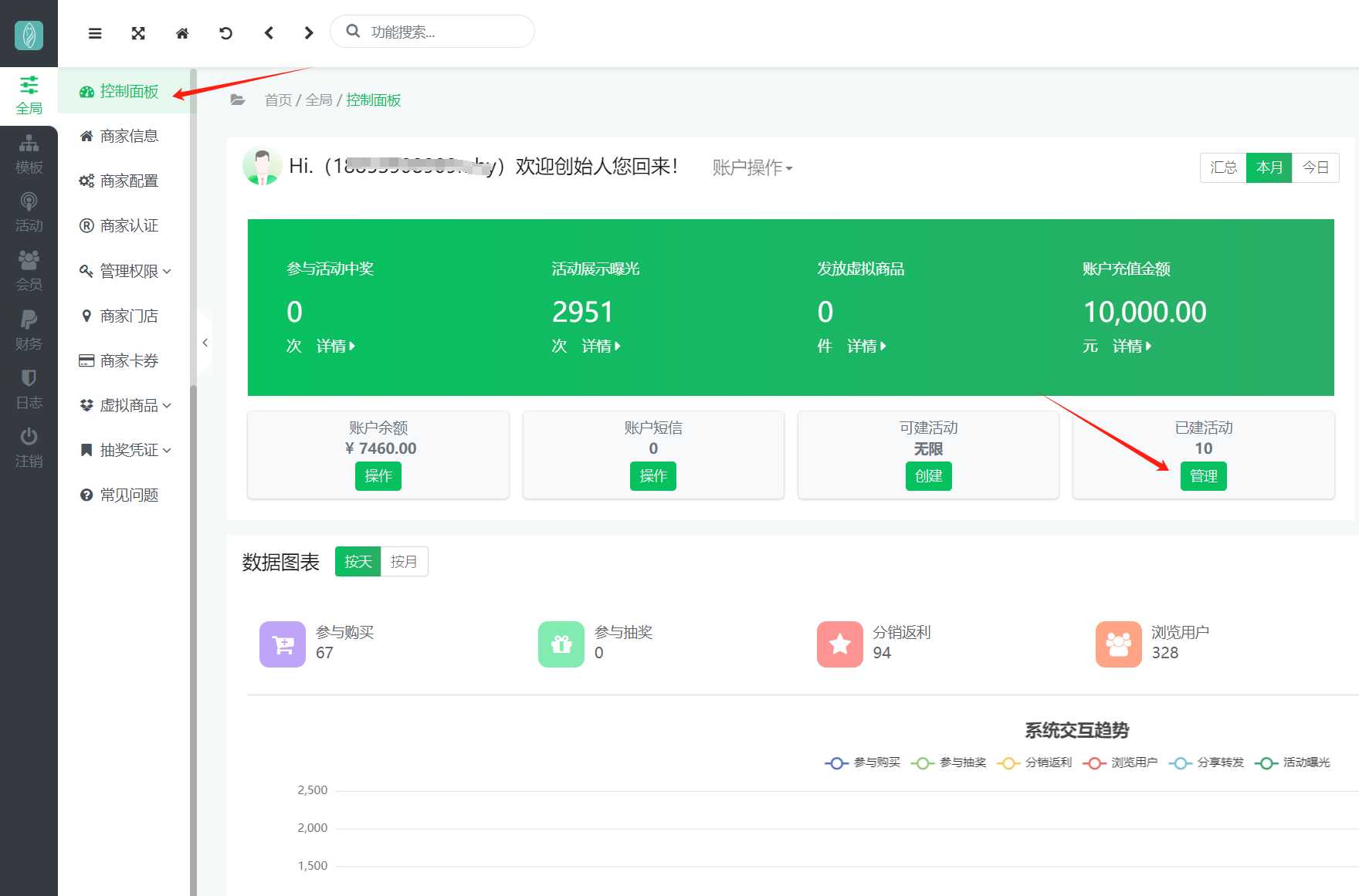Viewport: 1359px width, 896px height.
Task: Toggle 分销返利 legend series
Action: tap(1034, 762)
